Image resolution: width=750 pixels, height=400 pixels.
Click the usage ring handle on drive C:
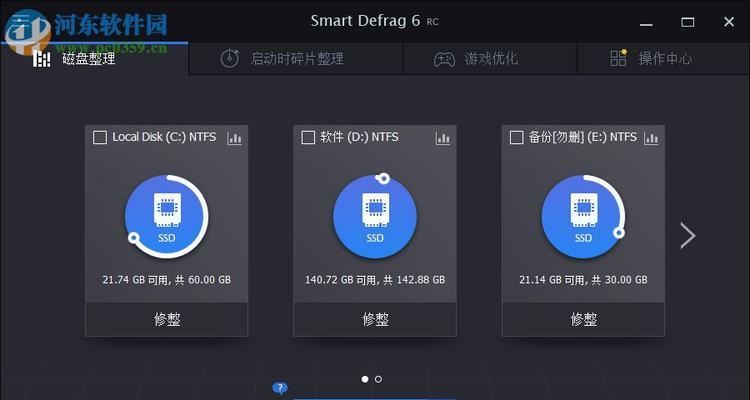coord(133,237)
